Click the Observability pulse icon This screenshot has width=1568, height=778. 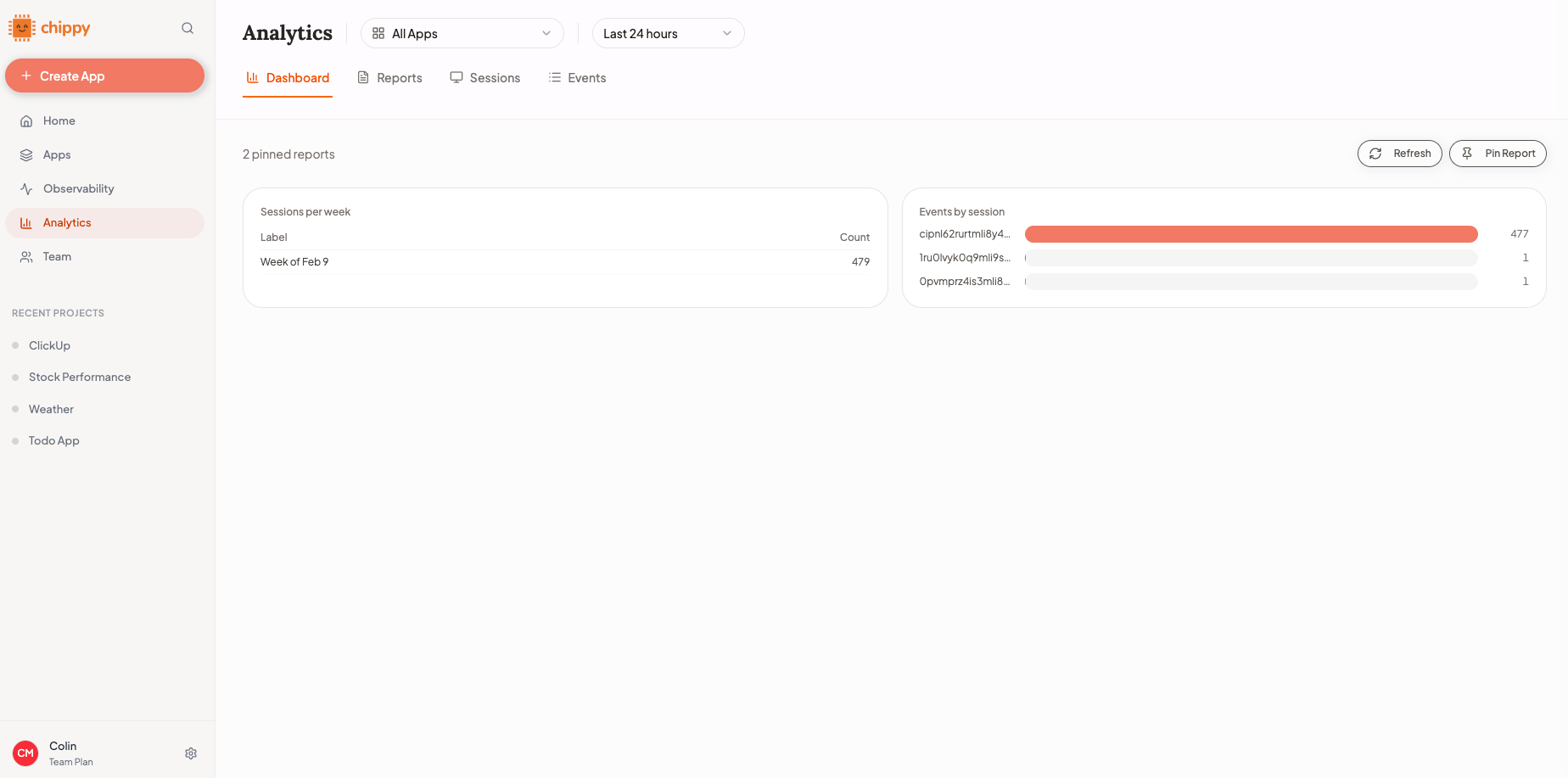coord(26,189)
